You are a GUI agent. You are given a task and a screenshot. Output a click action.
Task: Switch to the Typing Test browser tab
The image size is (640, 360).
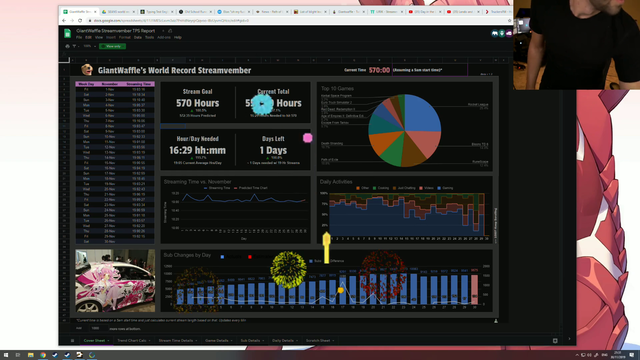(x=156, y=12)
